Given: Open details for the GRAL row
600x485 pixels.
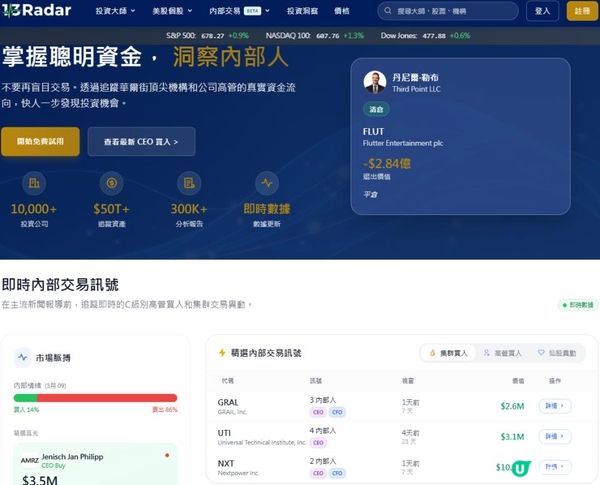Looking at the screenshot, I should coord(555,406).
